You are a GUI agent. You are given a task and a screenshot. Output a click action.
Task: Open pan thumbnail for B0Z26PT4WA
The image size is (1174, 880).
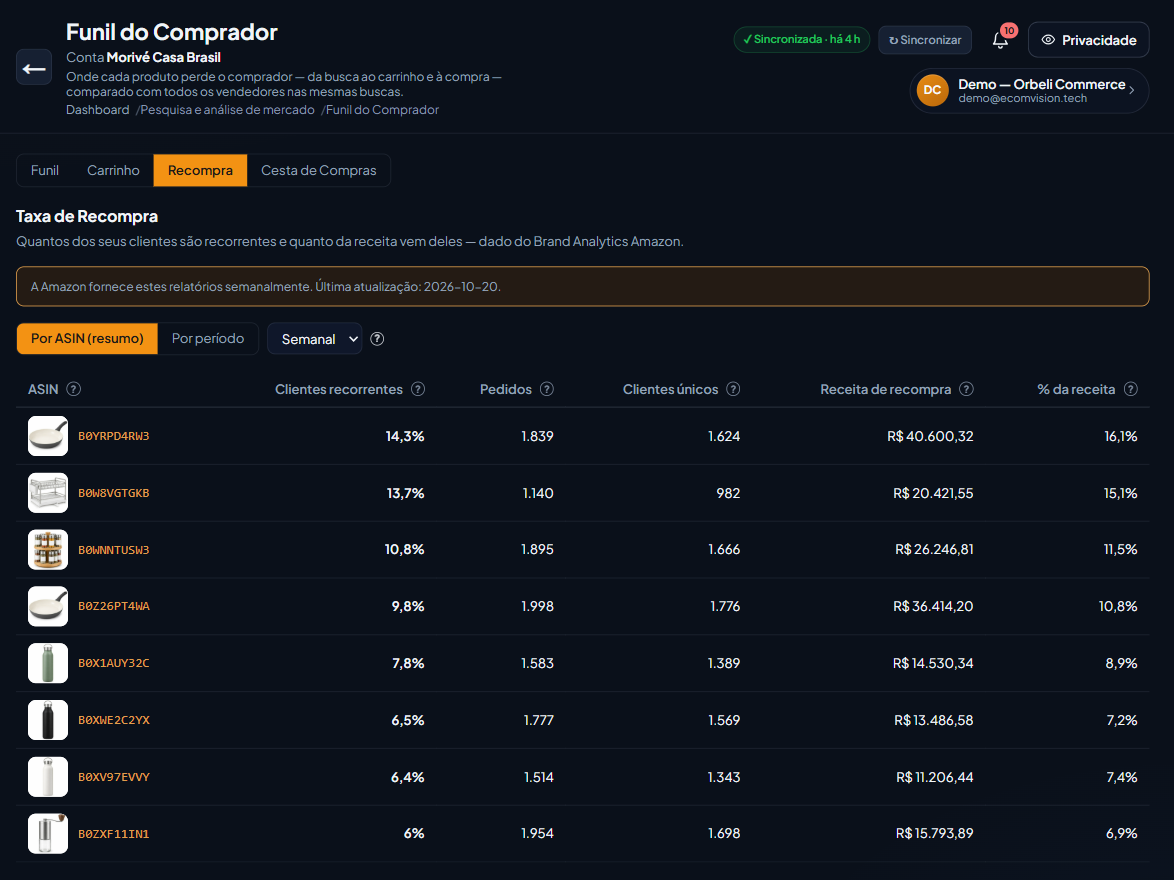pyautogui.click(x=48, y=606)
